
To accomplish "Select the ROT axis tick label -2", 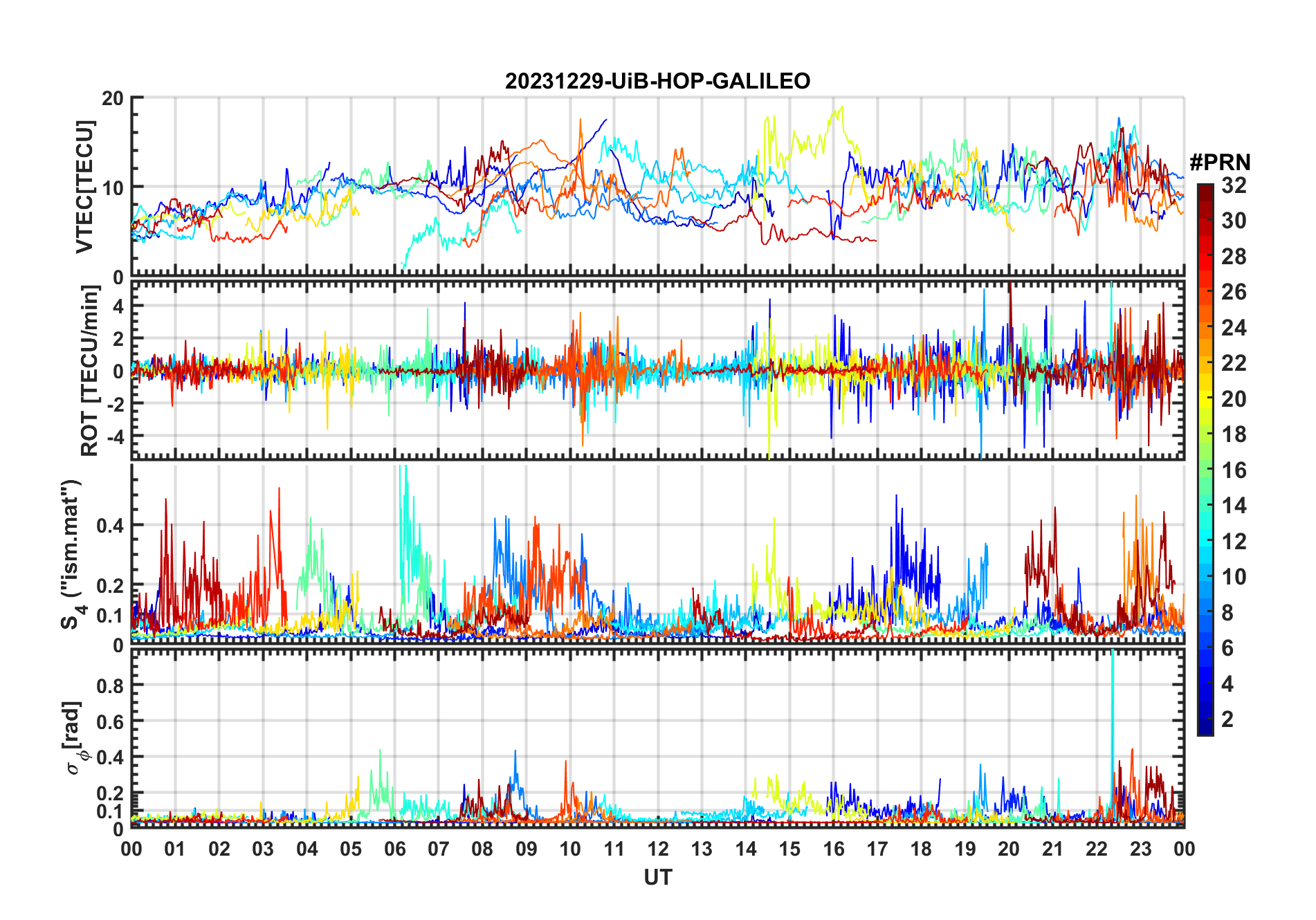I will point(114,403).
